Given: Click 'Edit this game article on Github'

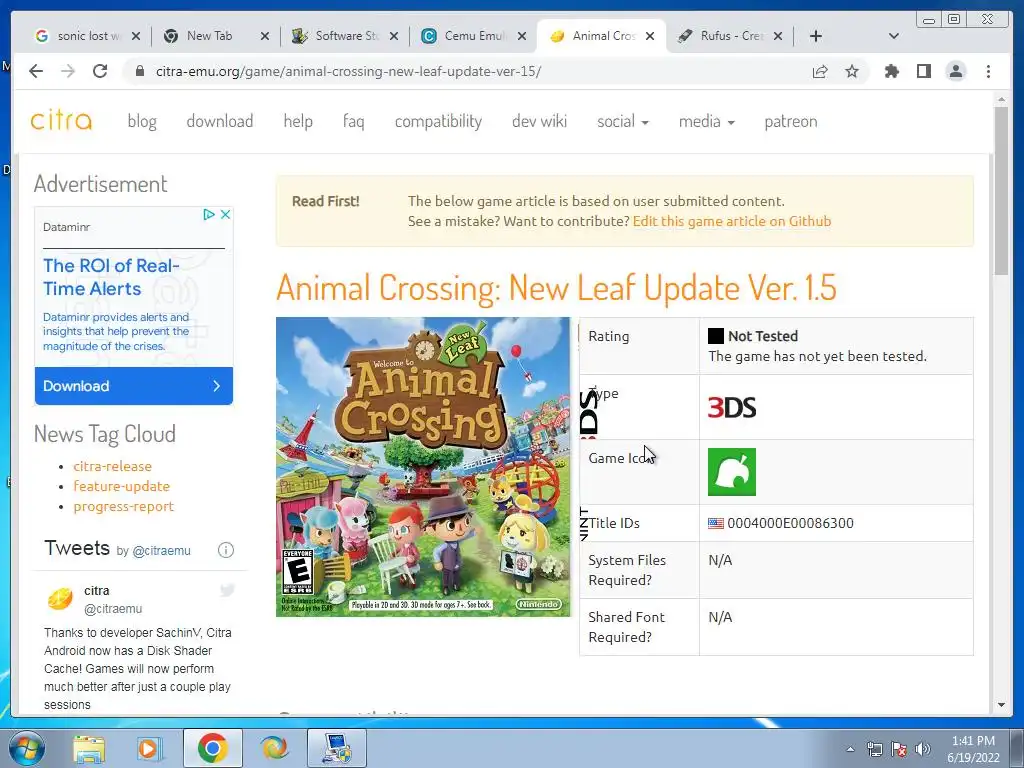Looking at the screenshot, I should [x=731, y=221].
